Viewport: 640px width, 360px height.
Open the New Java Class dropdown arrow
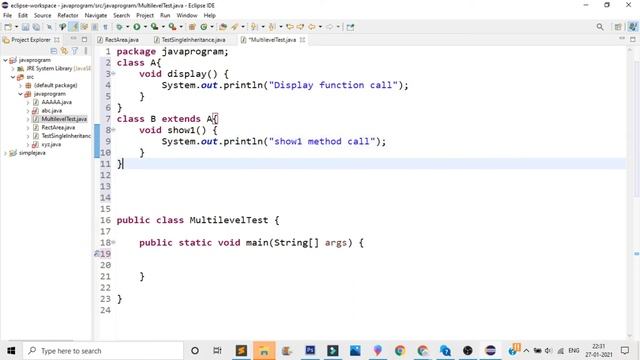click(211, 27)
